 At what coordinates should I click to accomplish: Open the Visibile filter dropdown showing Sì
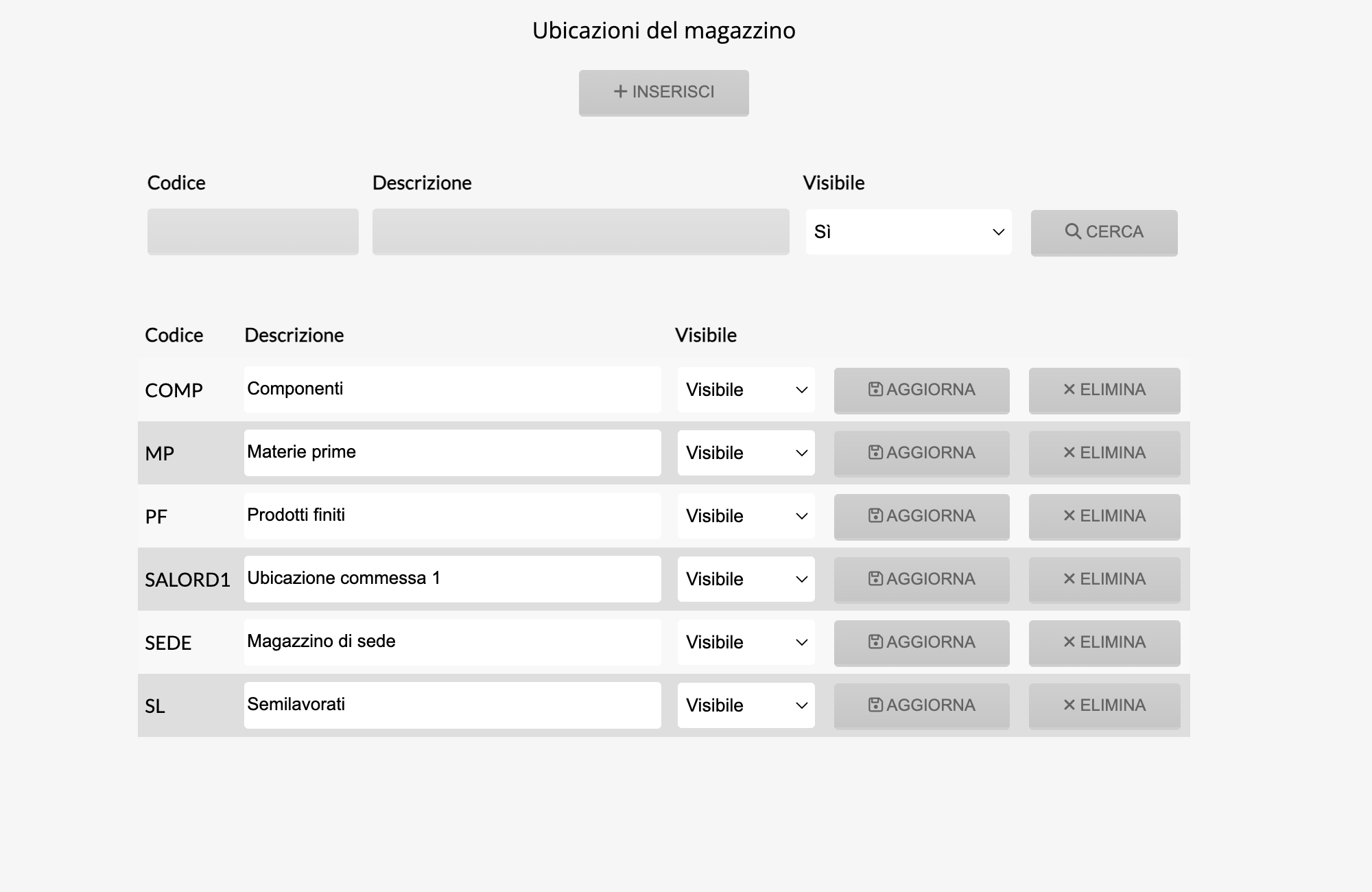(908, 232)
